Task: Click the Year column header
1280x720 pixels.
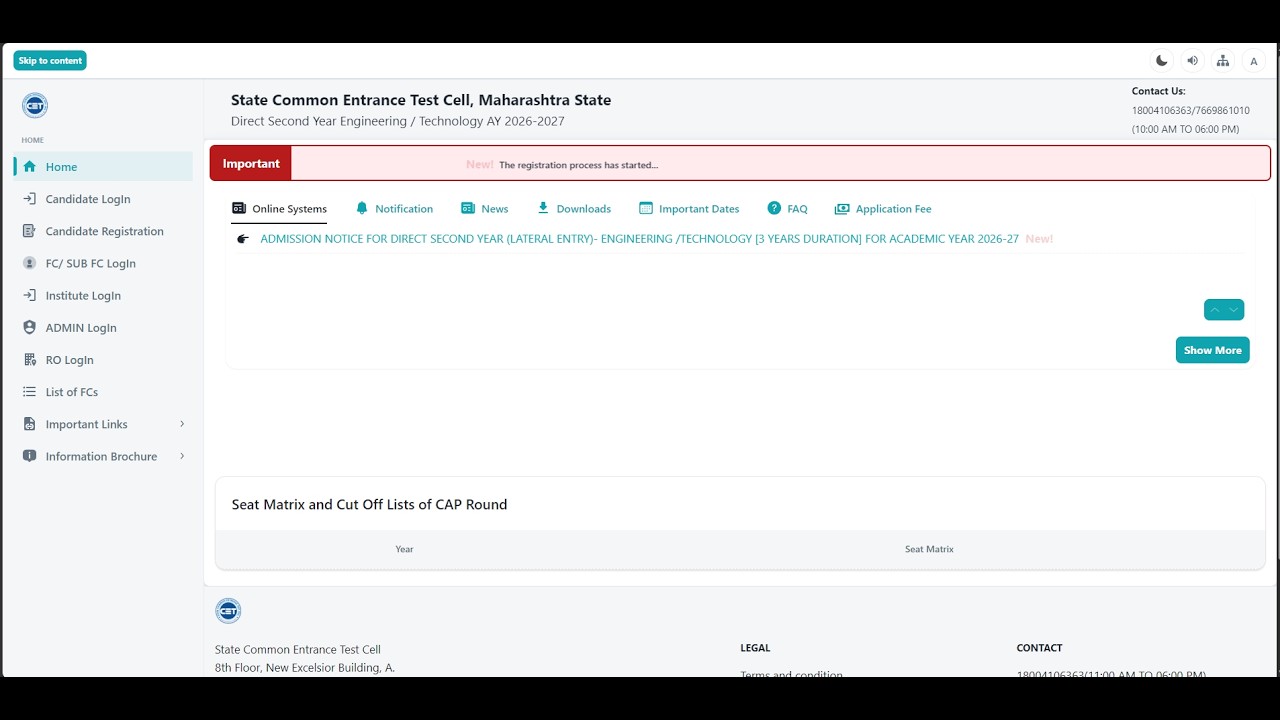Action: (x=404, y=549)
